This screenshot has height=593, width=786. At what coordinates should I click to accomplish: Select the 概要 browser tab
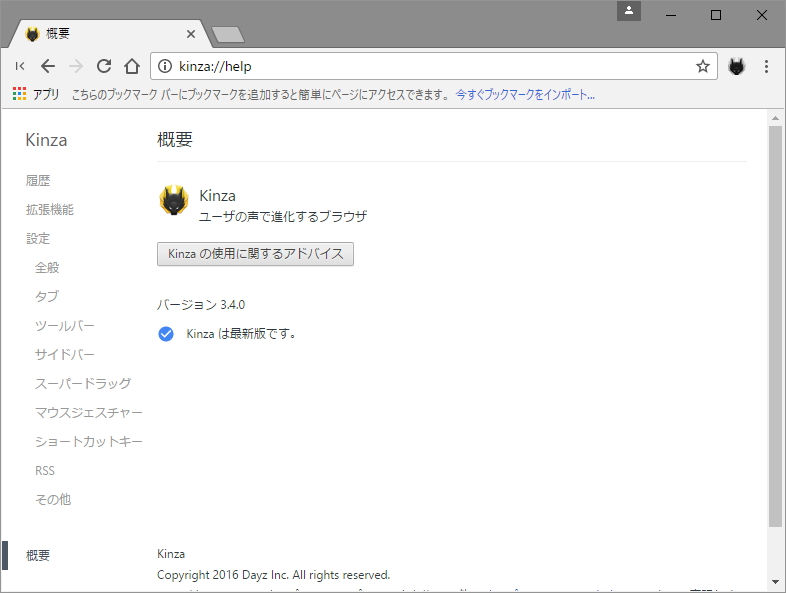pyautogui.click(x=108, y=34)
